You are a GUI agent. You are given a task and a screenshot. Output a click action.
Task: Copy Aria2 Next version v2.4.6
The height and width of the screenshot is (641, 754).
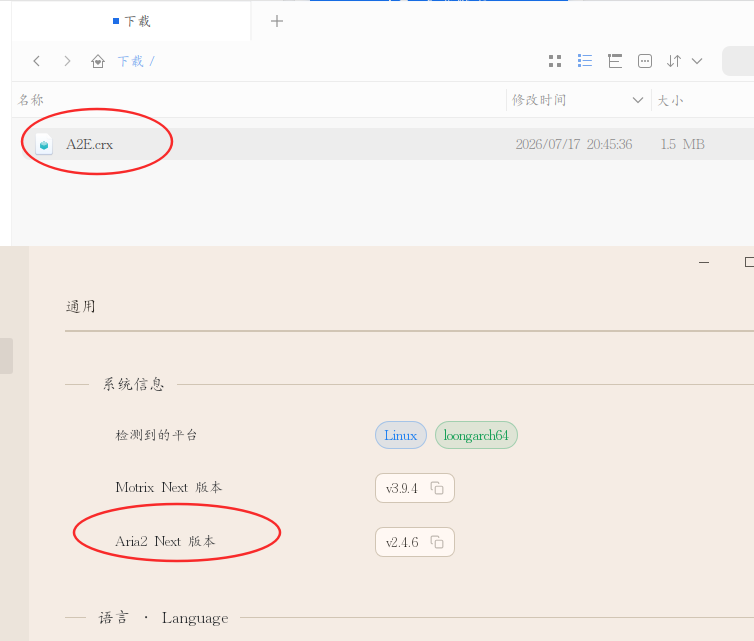437,542
